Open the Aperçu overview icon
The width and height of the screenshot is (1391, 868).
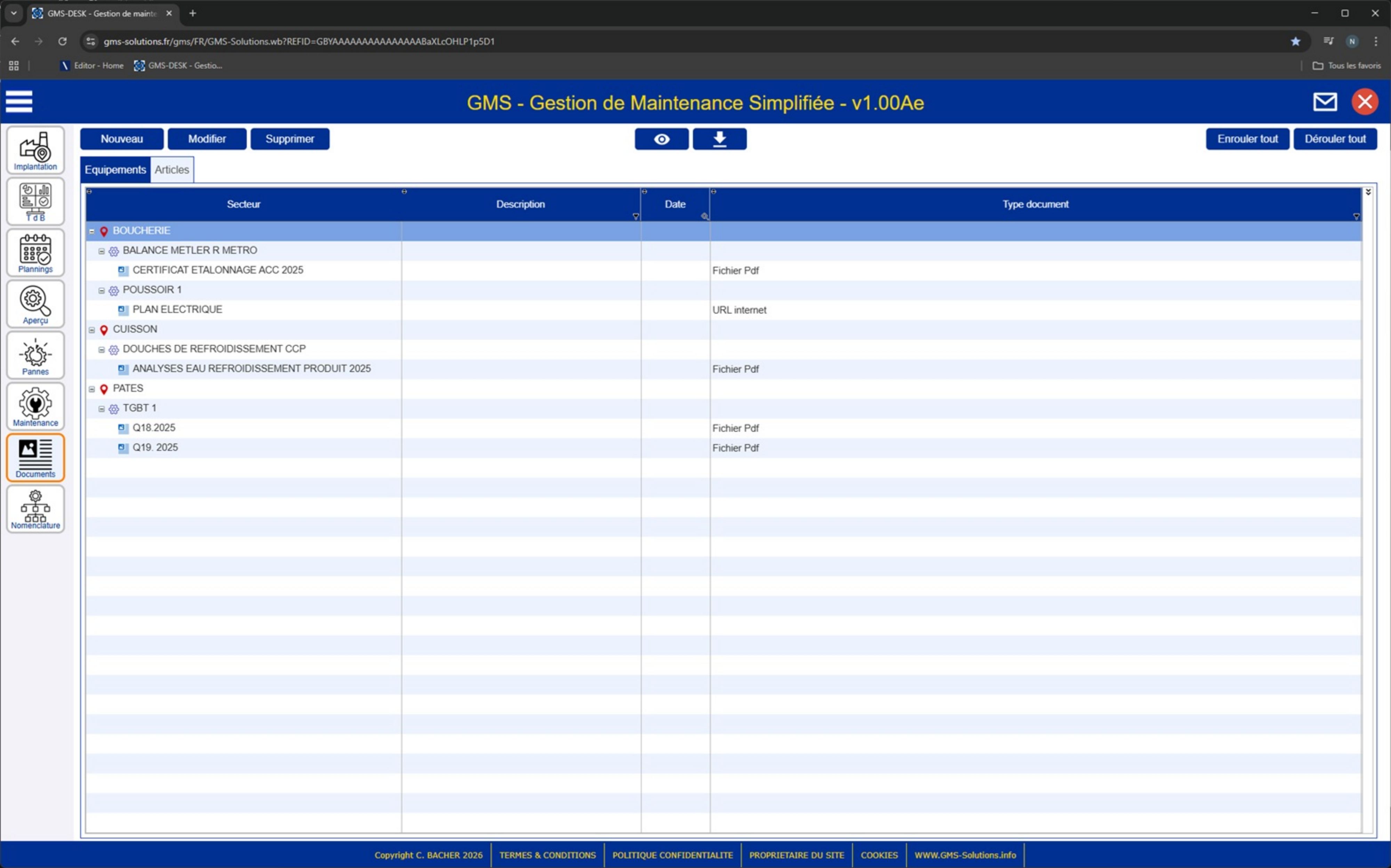point(35,304)
